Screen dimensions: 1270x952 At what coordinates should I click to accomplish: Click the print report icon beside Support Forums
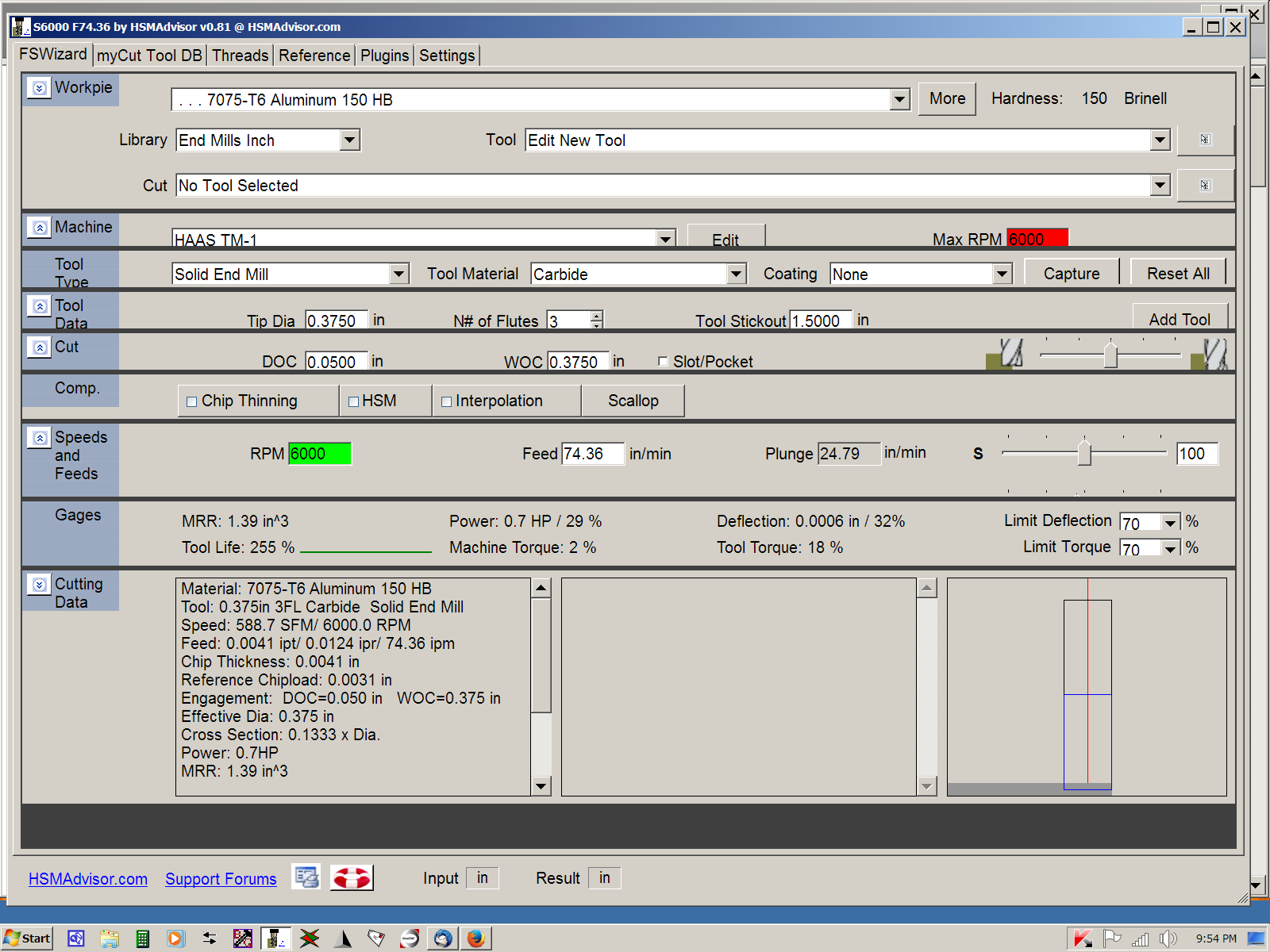point(306,877)
